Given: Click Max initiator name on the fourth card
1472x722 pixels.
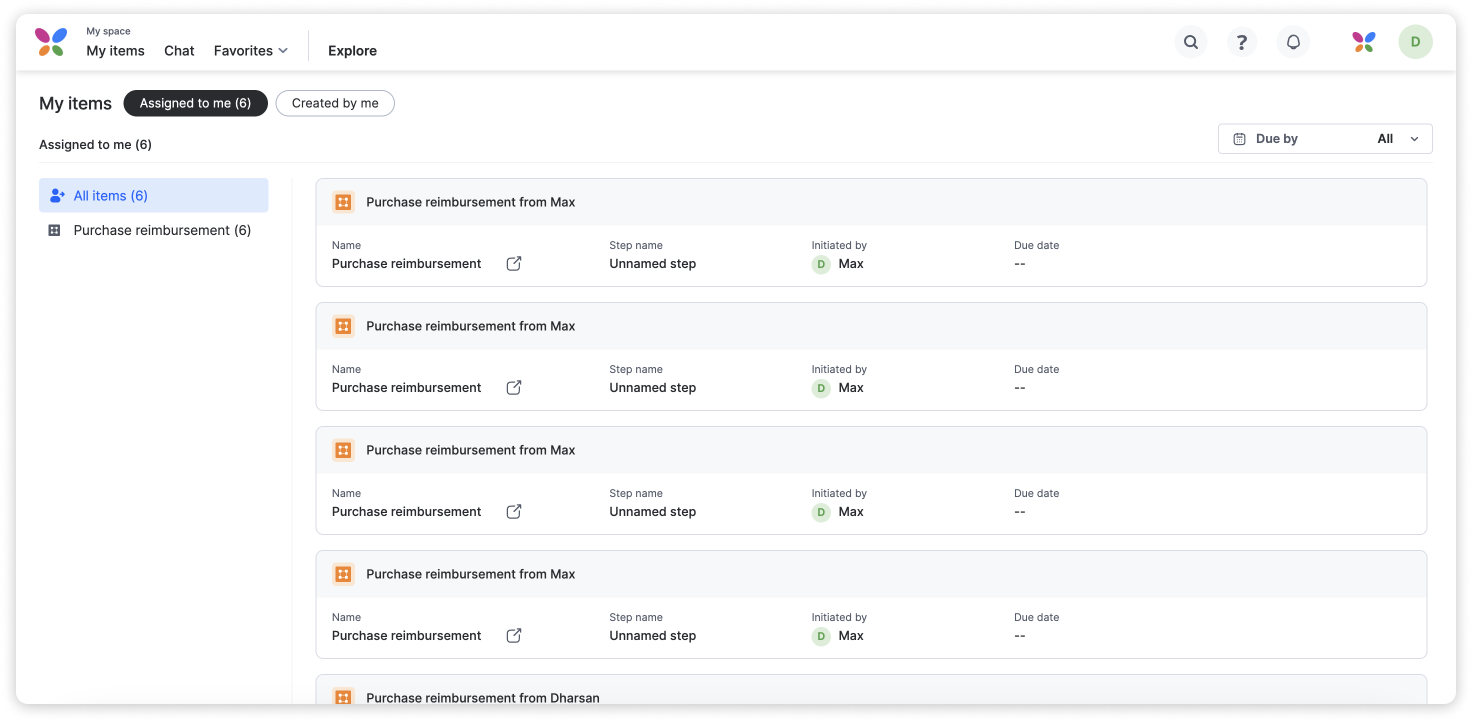Looking at the screenshot, I should [851, 636].
